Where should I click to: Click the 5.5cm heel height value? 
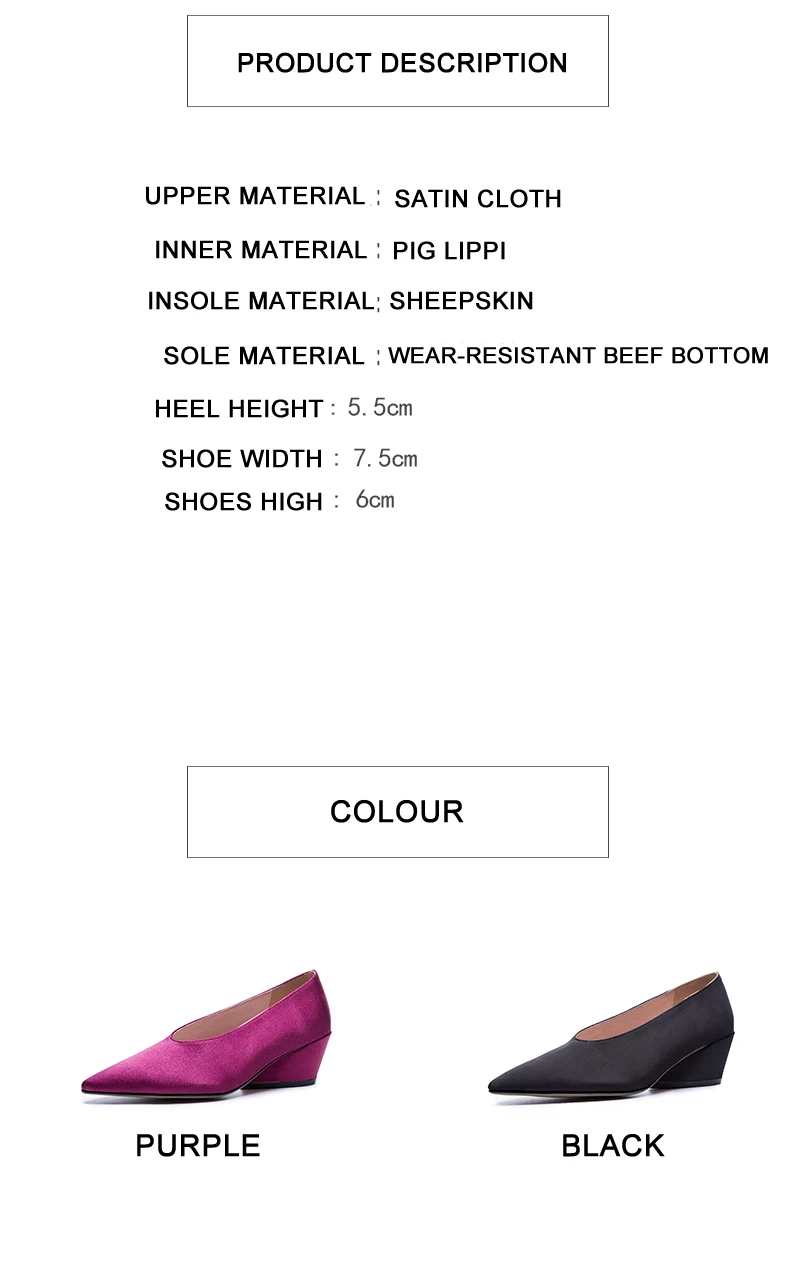pos(380,408)
